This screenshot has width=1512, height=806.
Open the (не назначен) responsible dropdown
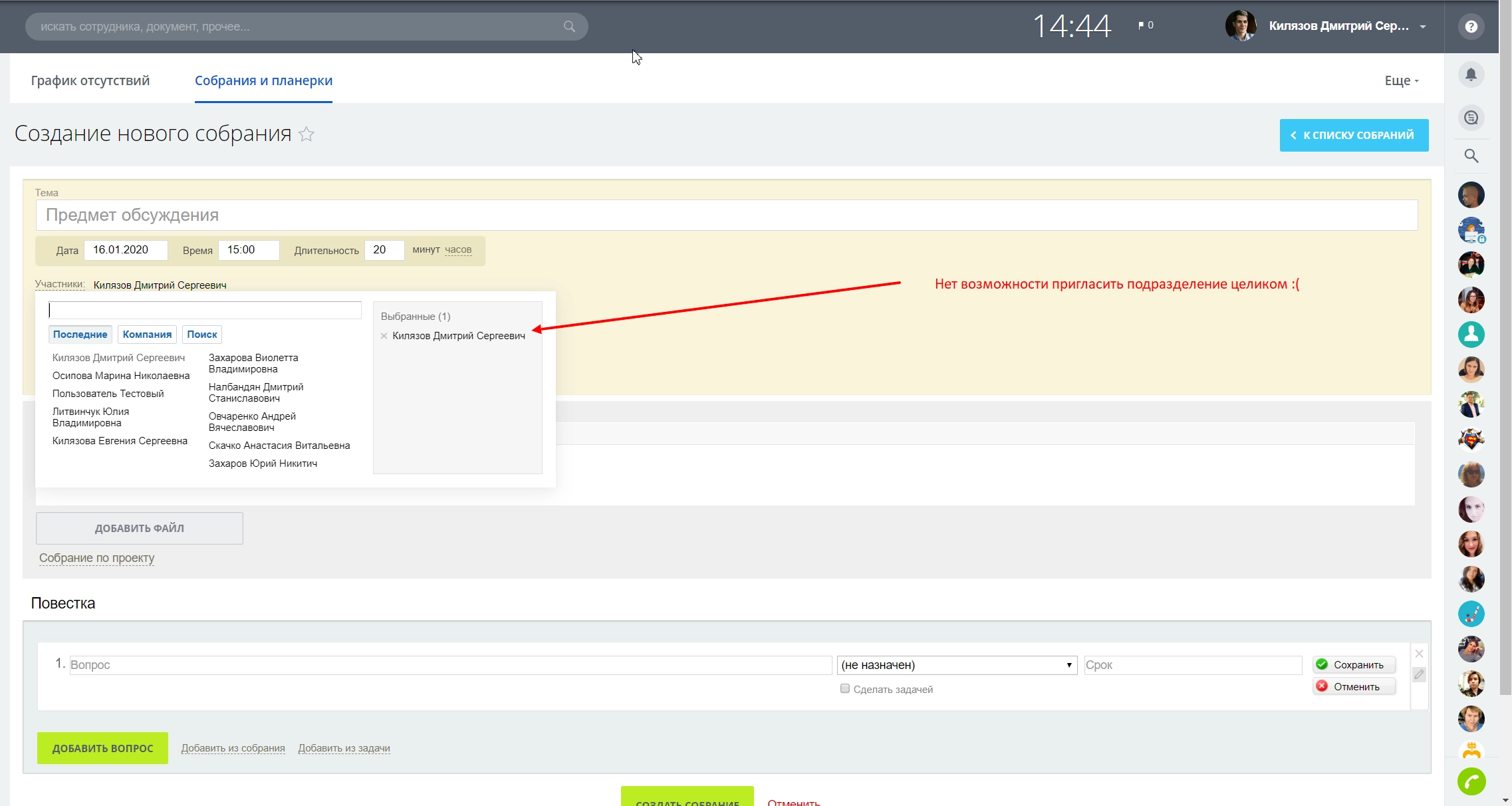tap(957, 665)
